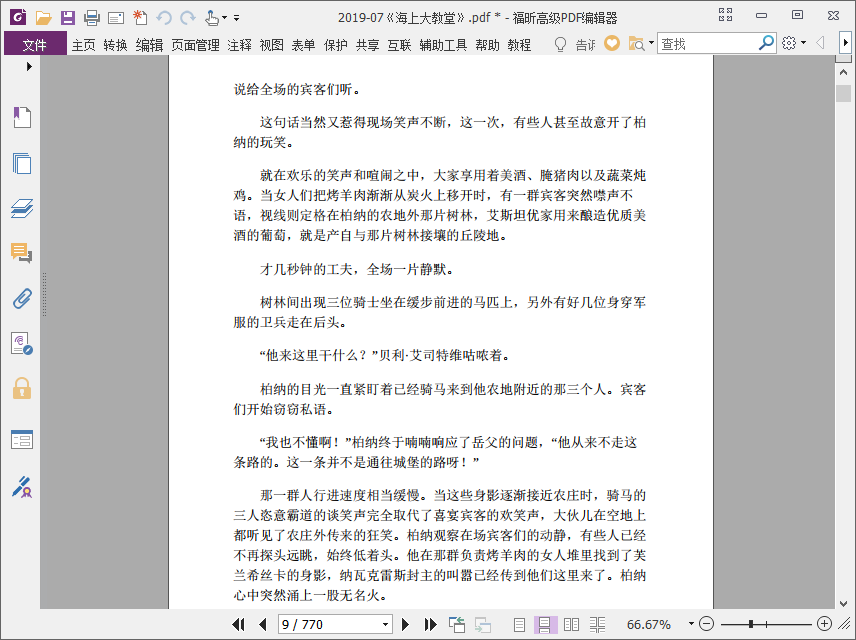The height and width of the screenshot is (640, 856).
Task: Open the Comments panel in sidebar
Action: (22, 253)
